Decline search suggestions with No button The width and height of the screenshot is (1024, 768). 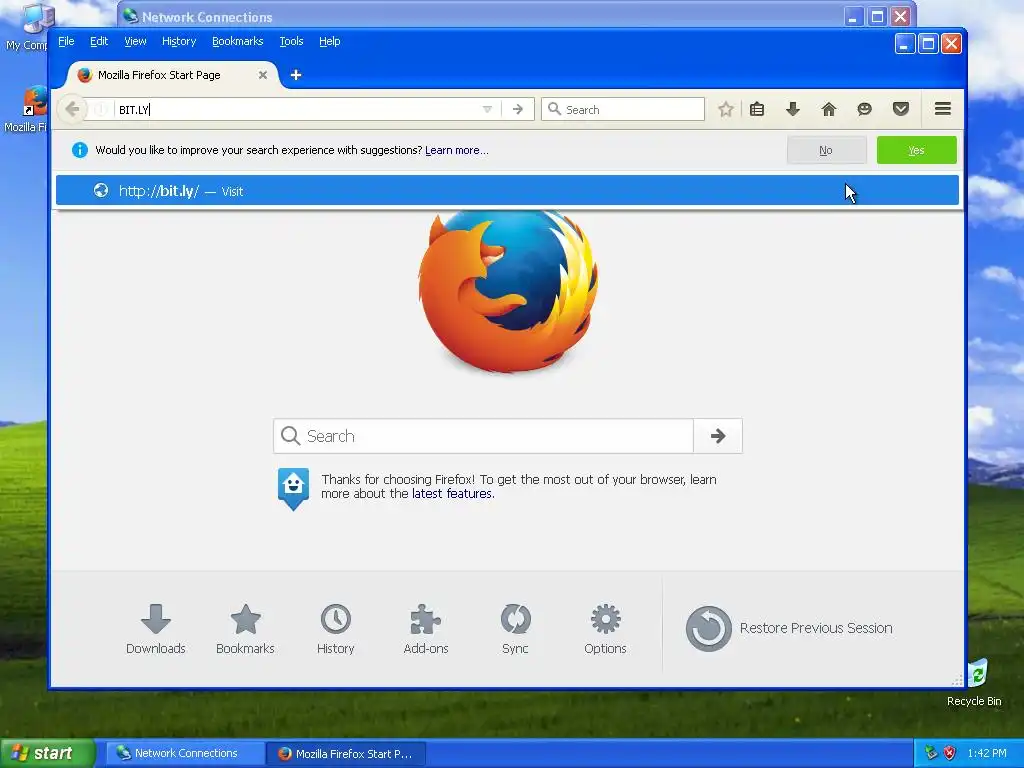coord(826,150)
